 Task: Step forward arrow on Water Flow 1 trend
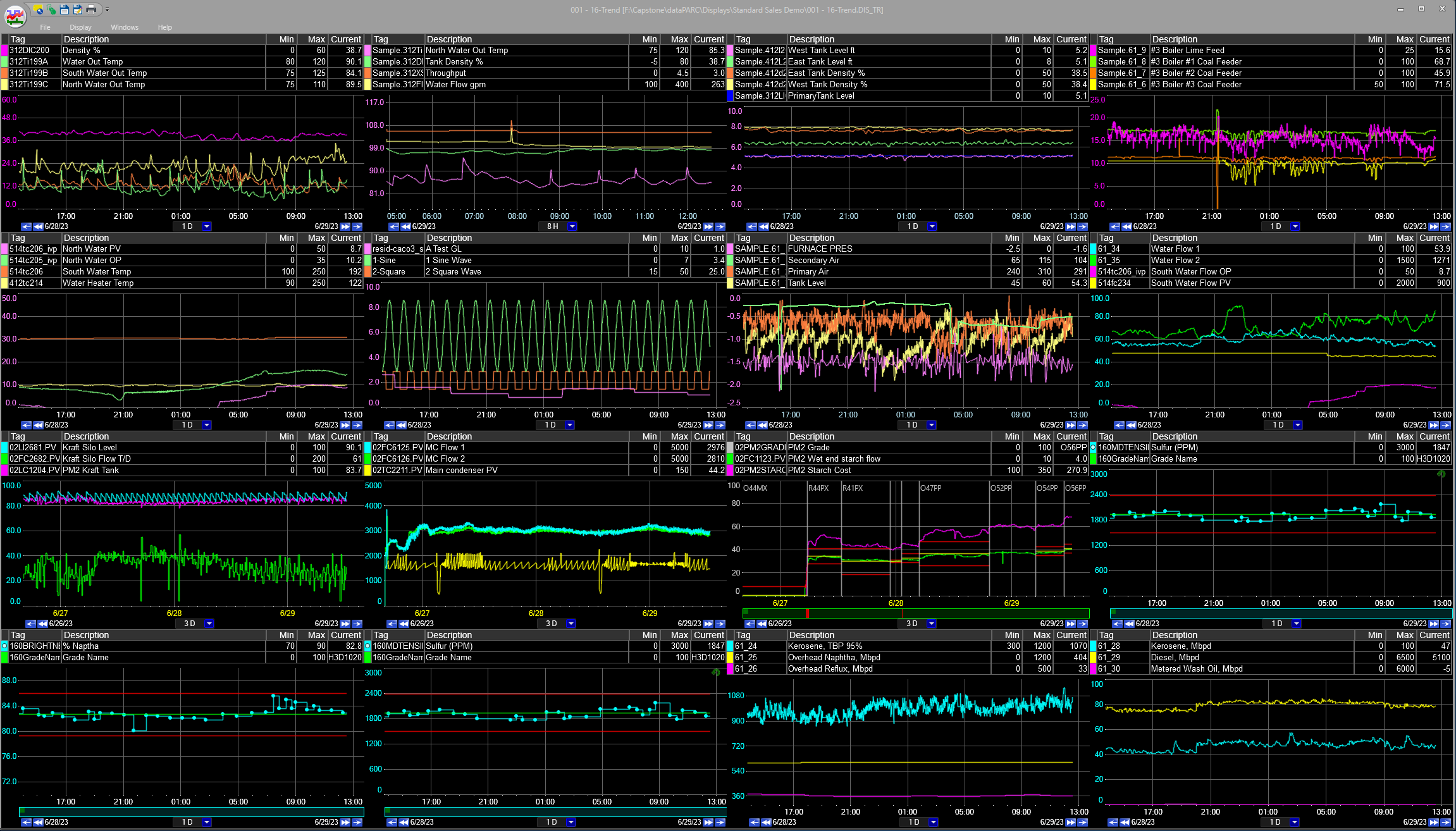[1446, 425]
